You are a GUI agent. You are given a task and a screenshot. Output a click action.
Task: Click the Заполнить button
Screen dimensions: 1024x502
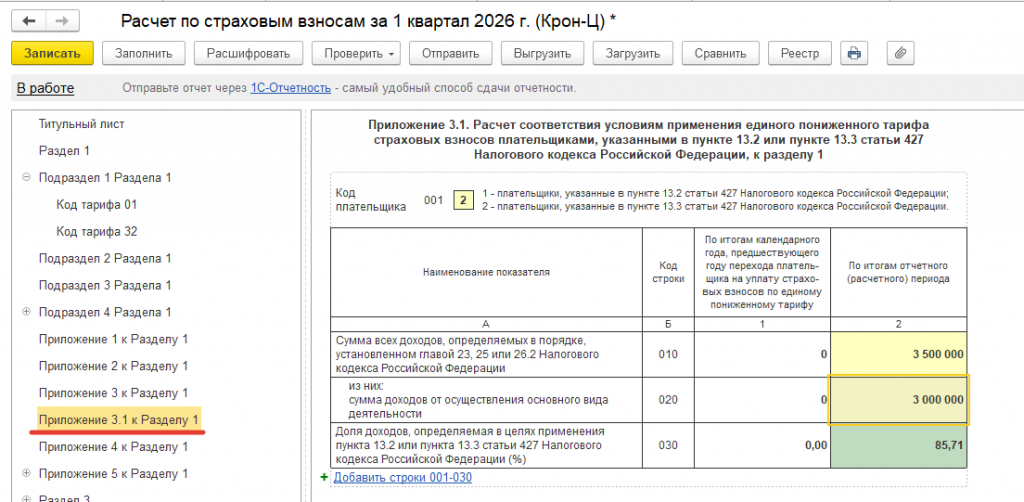pyautogui.click(x=144, y=54)
